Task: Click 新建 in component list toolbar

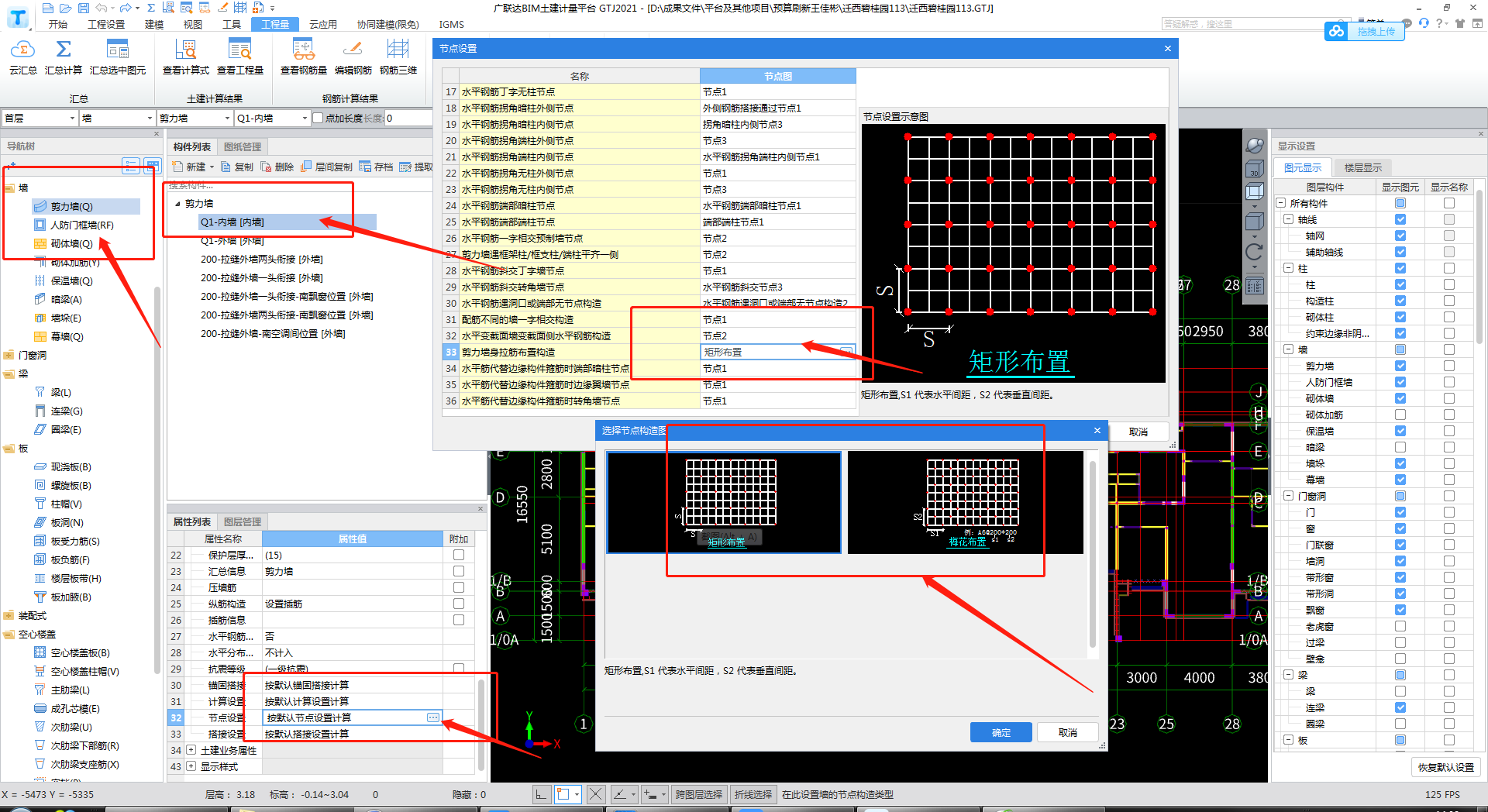Action: (192, 167)
